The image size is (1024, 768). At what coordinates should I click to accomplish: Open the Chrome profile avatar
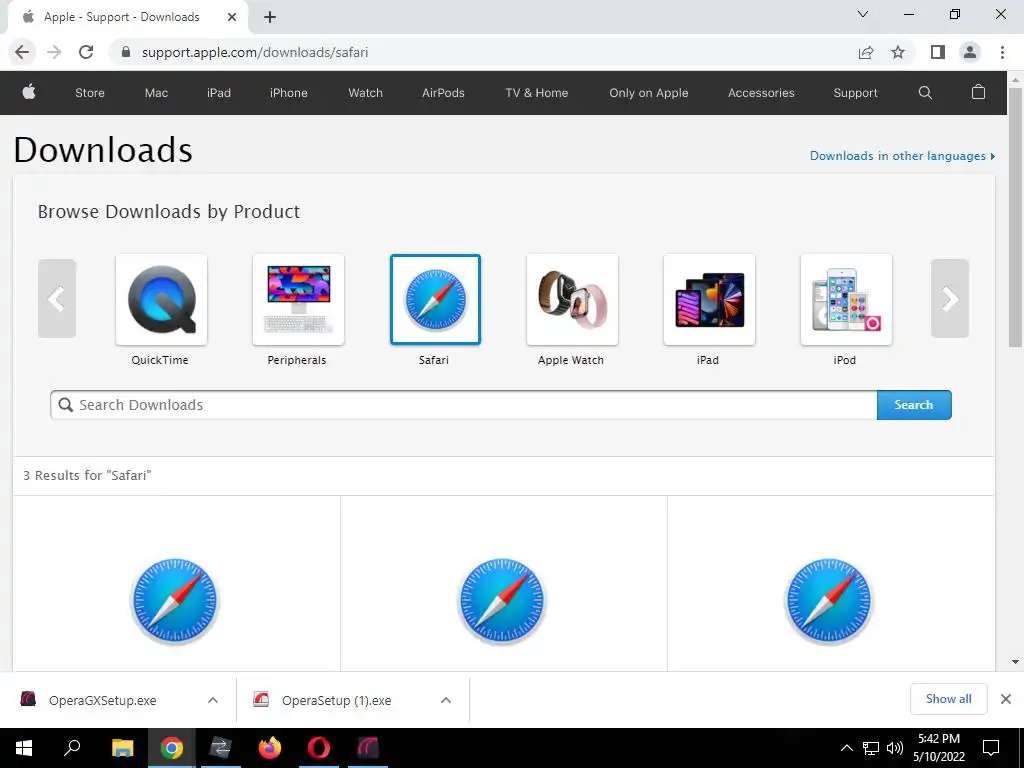(970, 52)
